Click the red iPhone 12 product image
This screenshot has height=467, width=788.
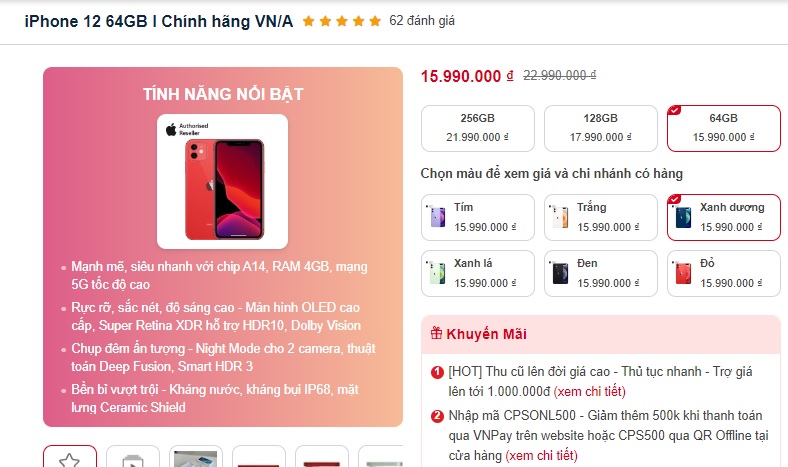[225, 190]
